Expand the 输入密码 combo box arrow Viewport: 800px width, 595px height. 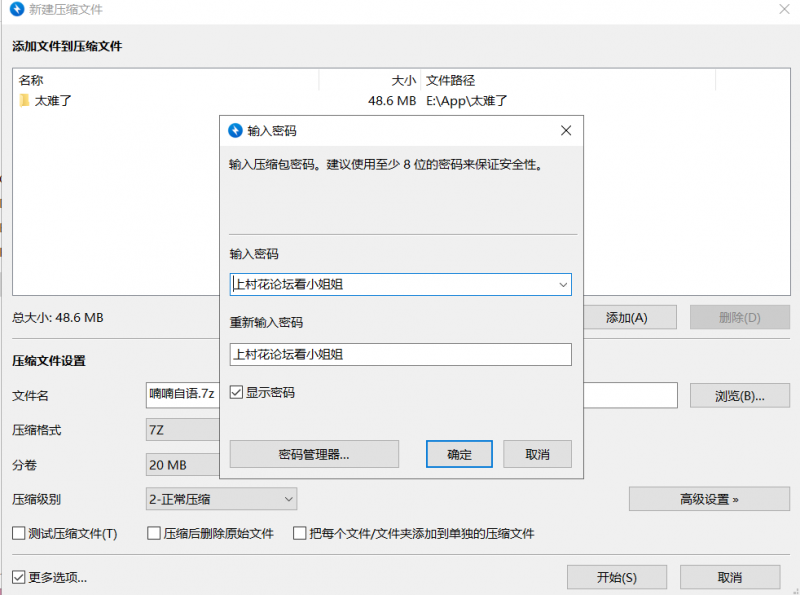point(561,285)
